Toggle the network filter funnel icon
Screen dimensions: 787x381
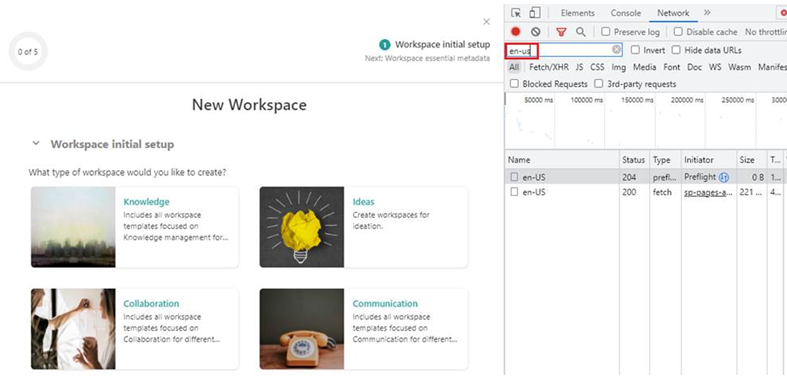[x=561, y=32]
